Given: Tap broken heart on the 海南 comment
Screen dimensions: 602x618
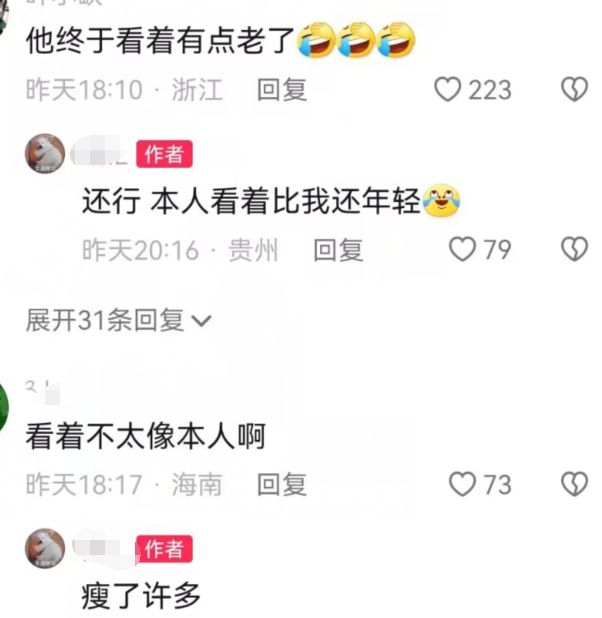Looking at the screenshot, I should click(x=574, y=484).
